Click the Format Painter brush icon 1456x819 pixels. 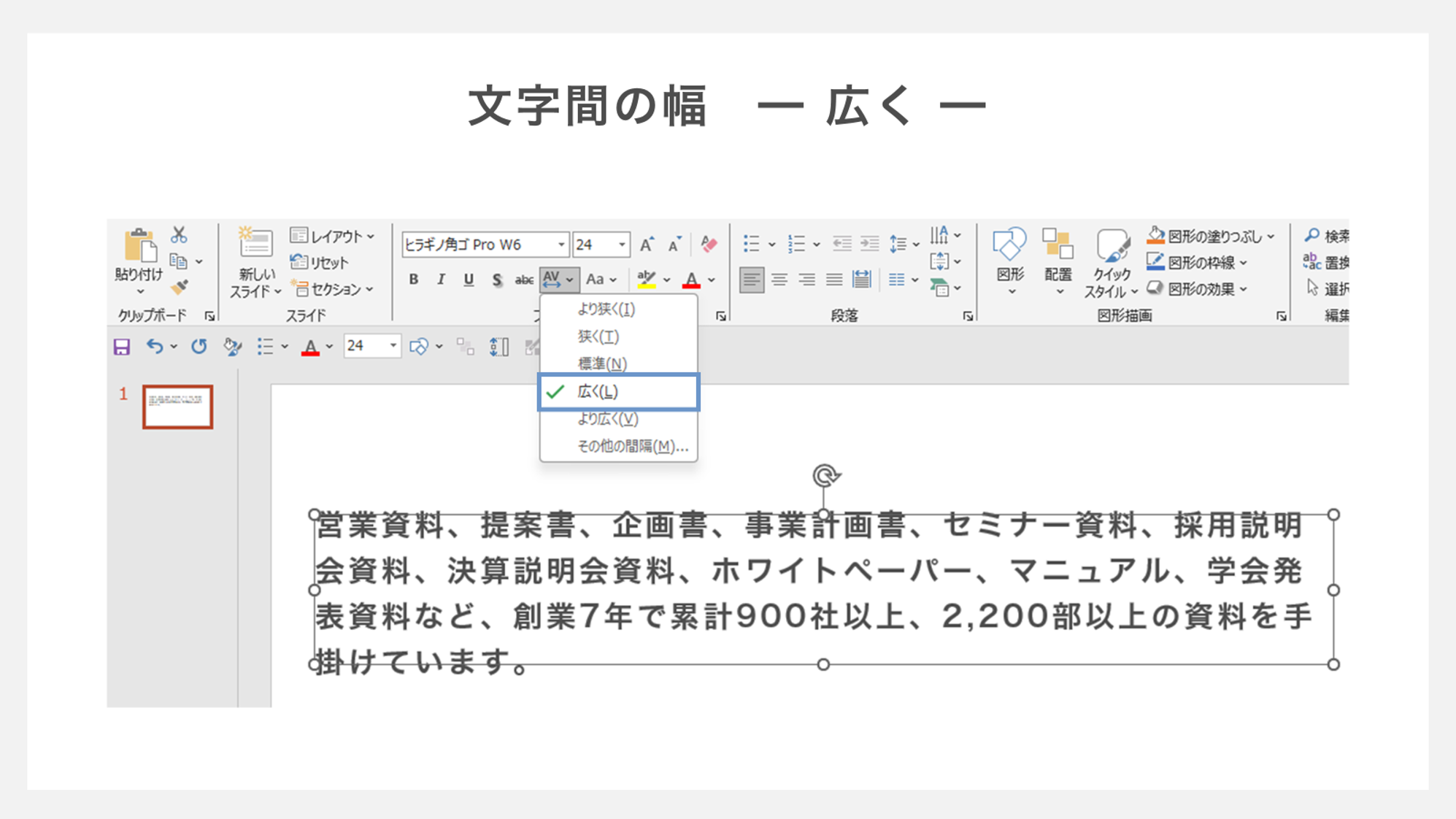click(179, 288)
